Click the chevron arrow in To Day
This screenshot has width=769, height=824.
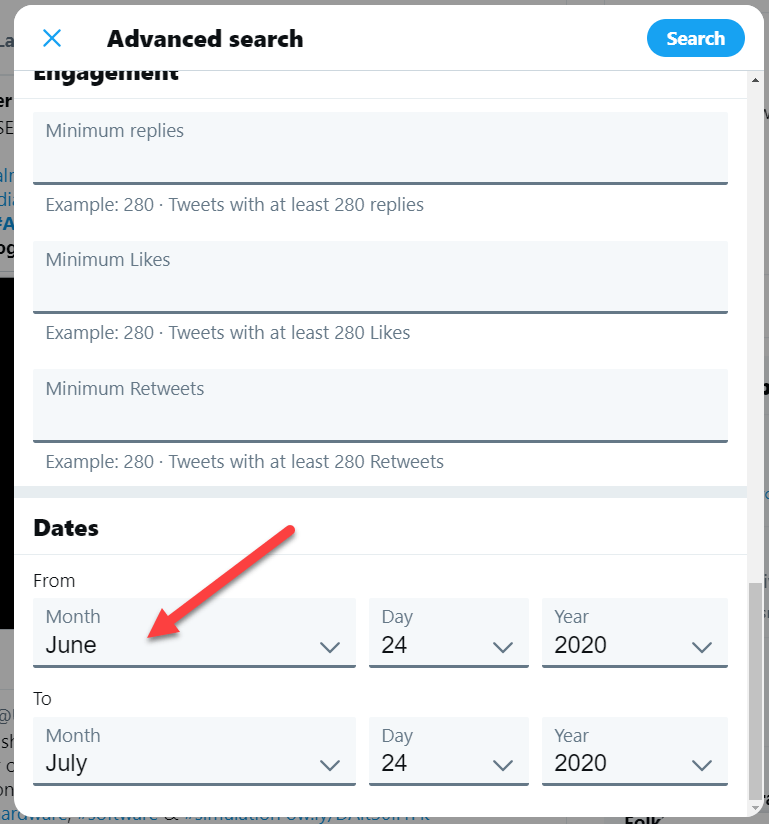pos(503,765)
